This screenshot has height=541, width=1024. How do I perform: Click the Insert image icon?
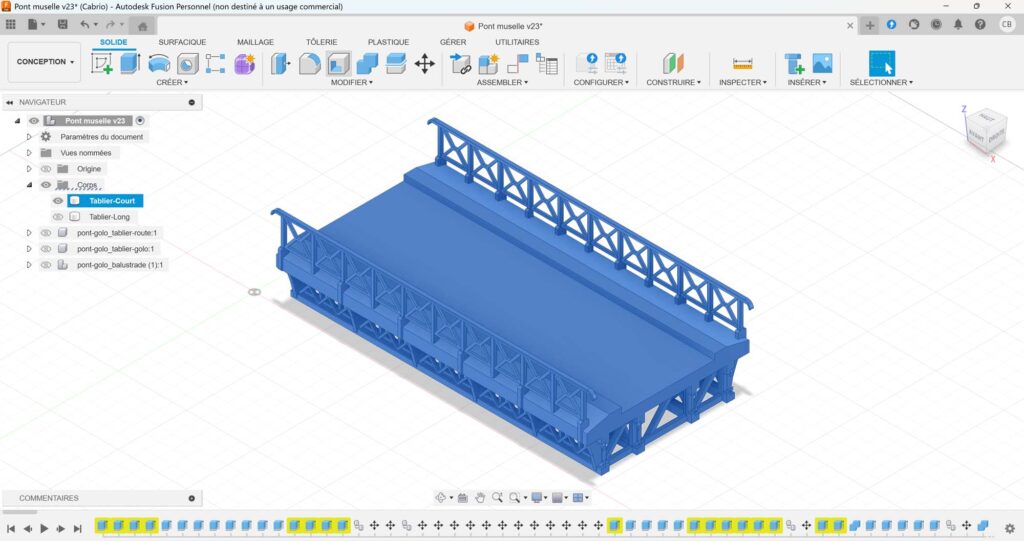(x=822, y=64)
